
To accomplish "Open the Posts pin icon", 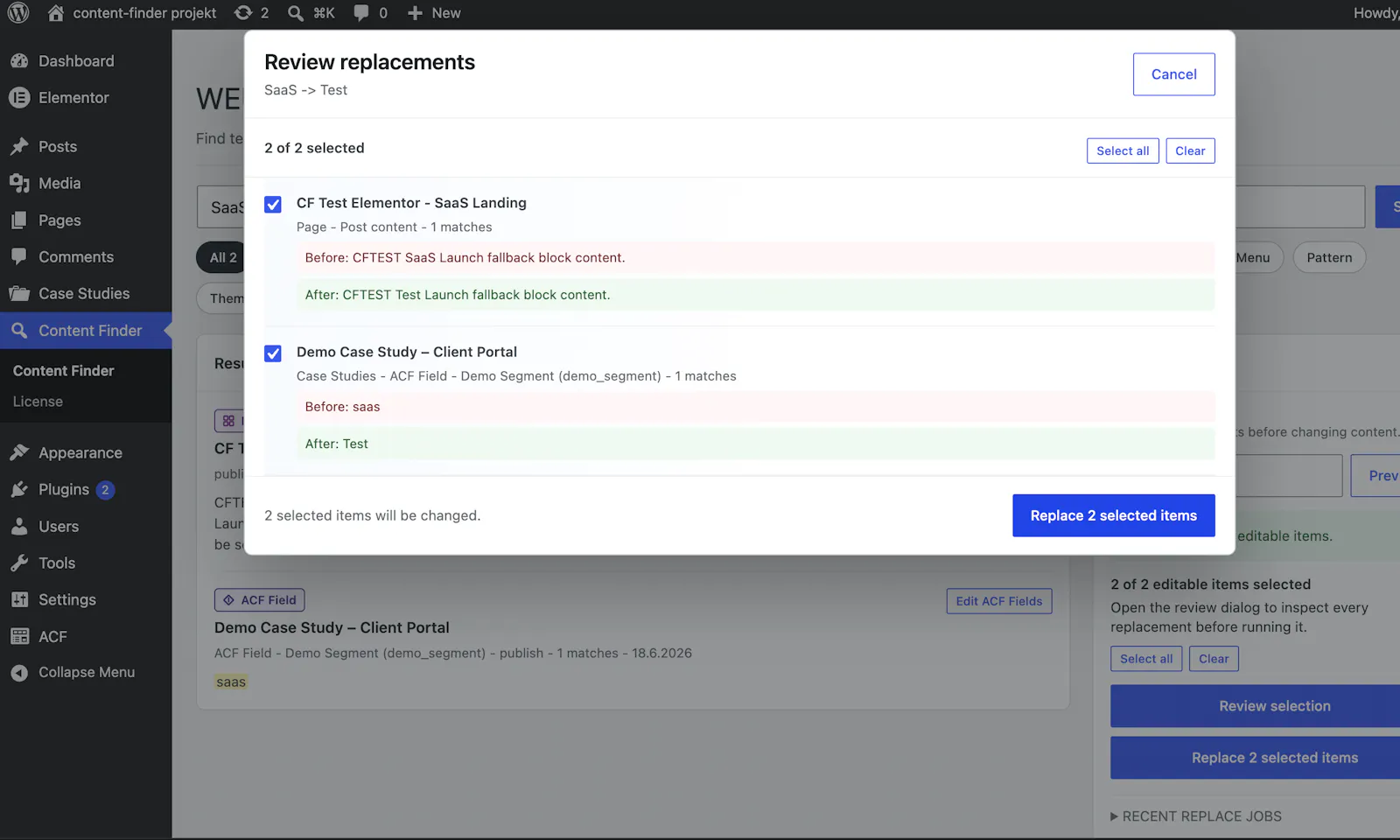I will coord(19,147).
